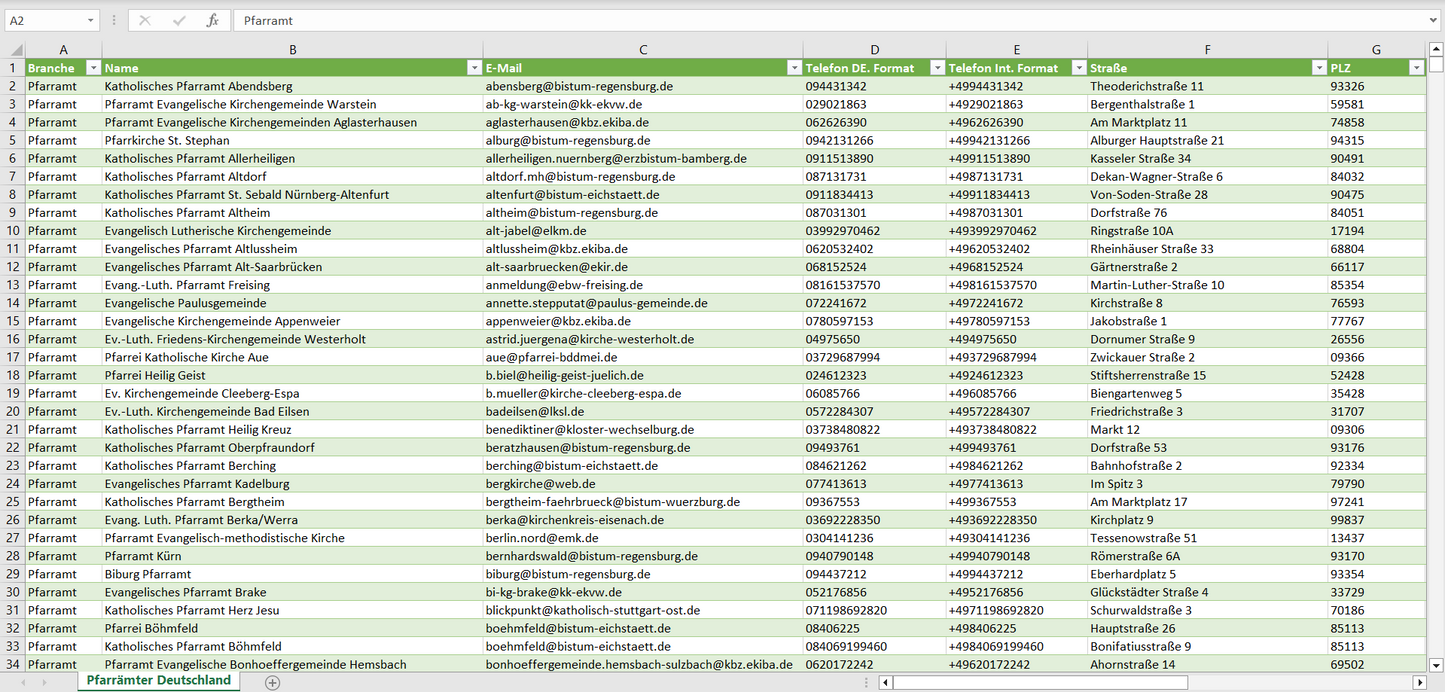Add a new sheet with plus icon

(272, 682)
